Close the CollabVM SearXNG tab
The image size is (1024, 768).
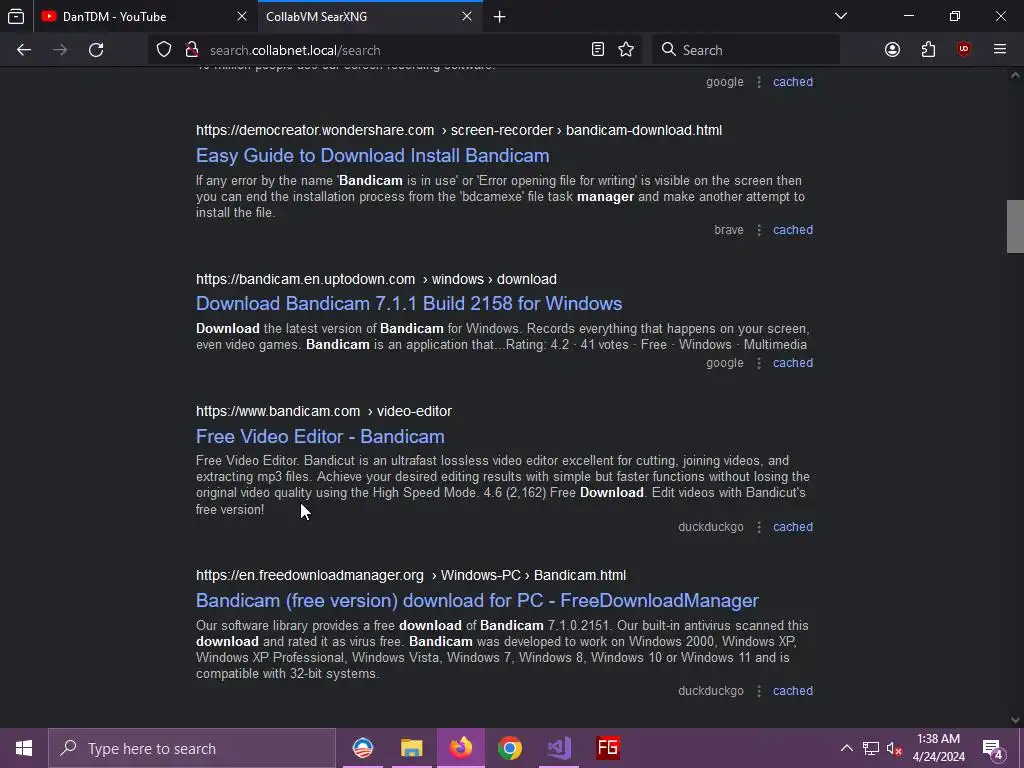tap(467, 16)
